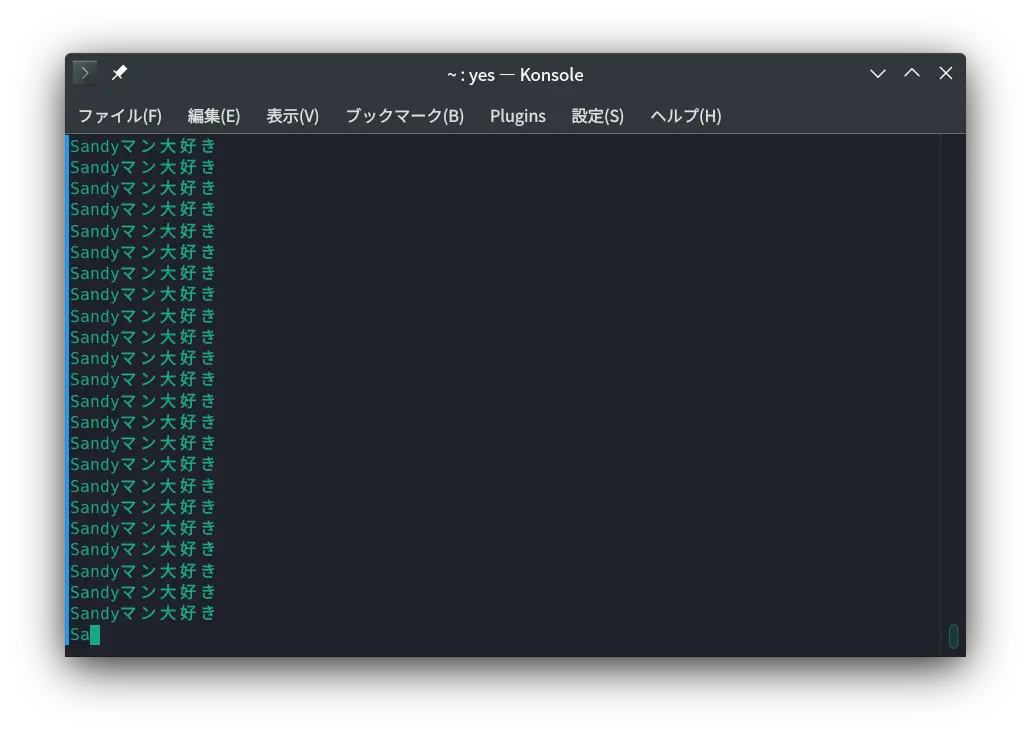Toggle the pin icon in title bar

[119, 73]
